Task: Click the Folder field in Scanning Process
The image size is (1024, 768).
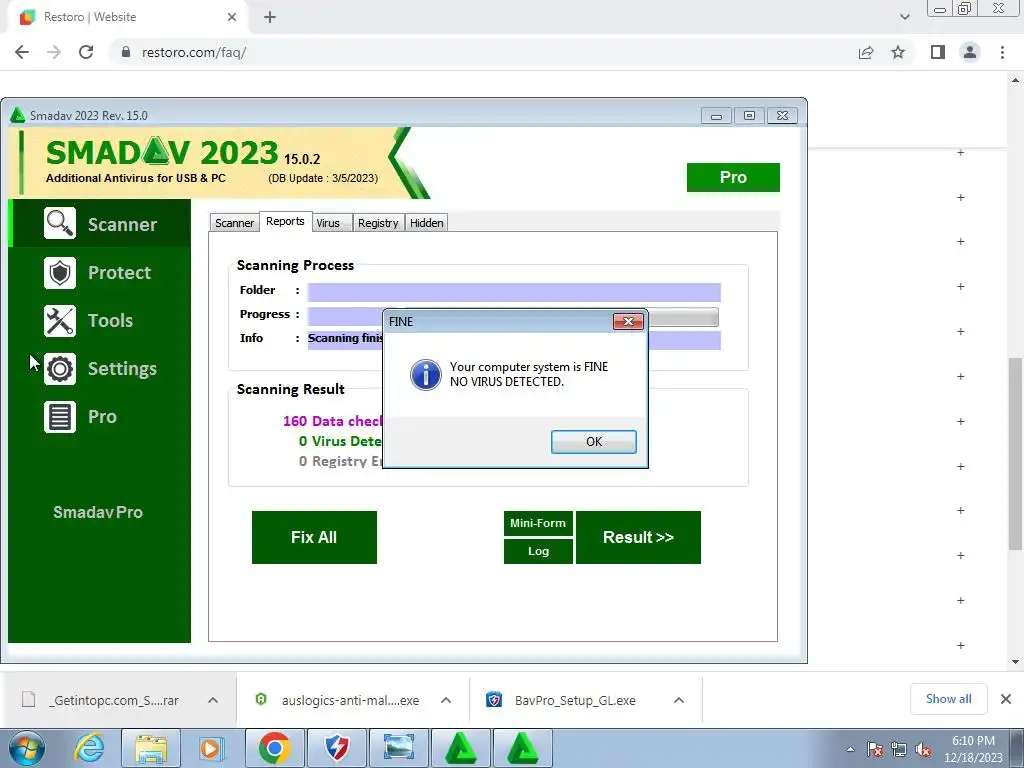Action: point(514,292)
